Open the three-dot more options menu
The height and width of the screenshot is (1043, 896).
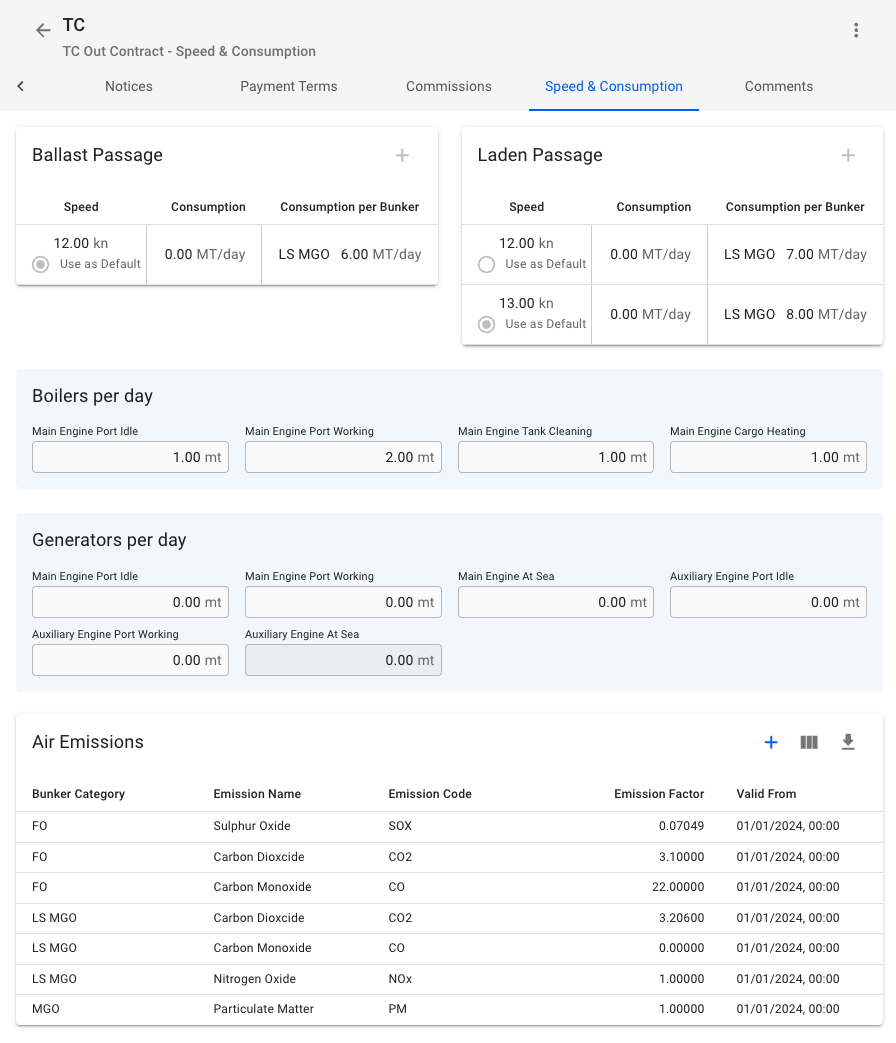tap(856, 31)
